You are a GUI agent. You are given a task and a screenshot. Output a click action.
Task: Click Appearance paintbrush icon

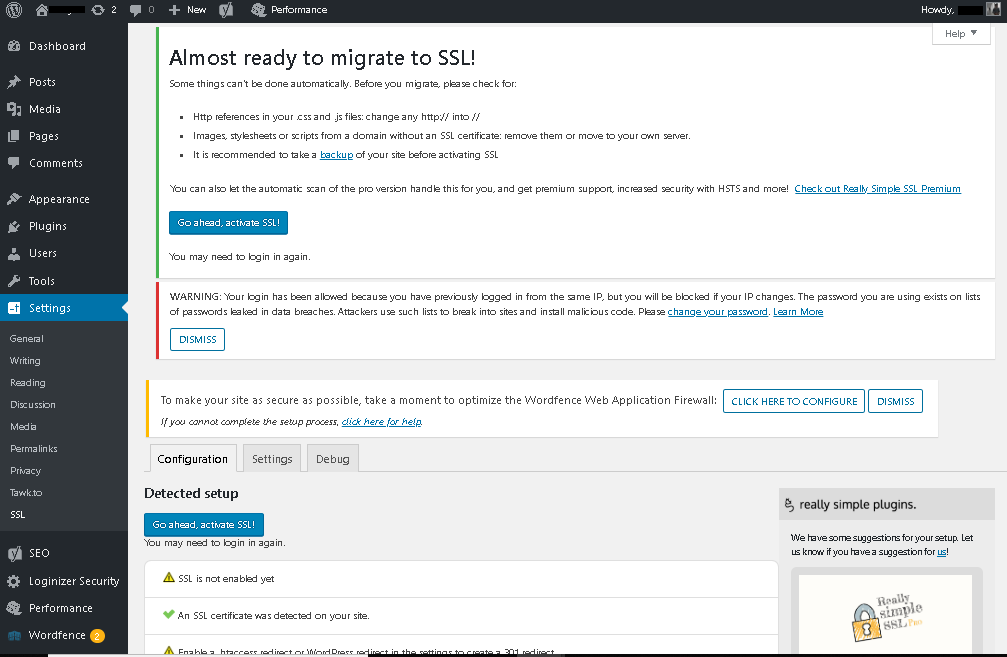14,199
